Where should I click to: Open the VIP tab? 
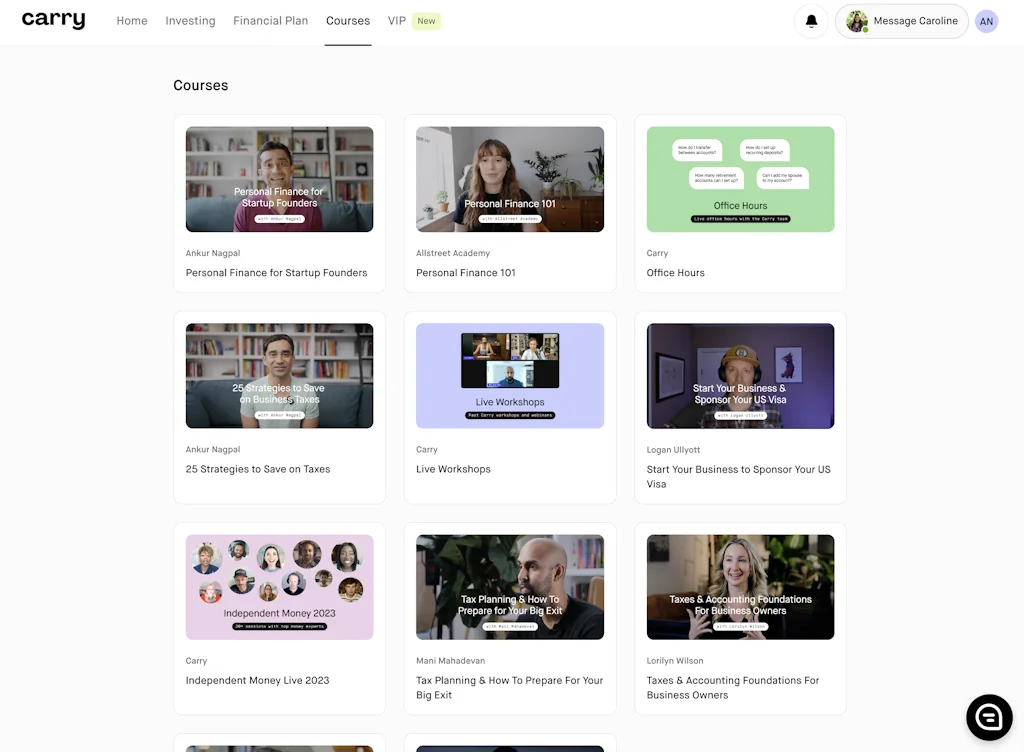(x=397, y=21)
